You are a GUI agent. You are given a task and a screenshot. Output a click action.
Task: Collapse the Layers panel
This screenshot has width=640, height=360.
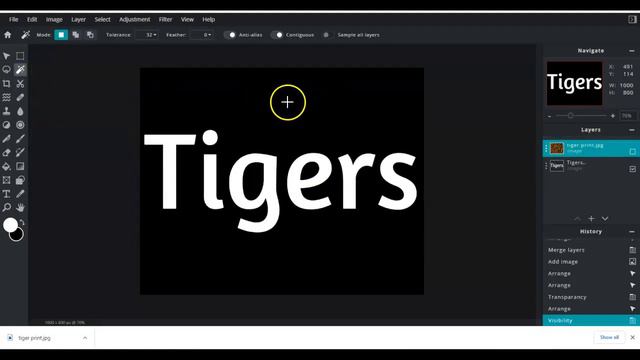click(632, 130)
